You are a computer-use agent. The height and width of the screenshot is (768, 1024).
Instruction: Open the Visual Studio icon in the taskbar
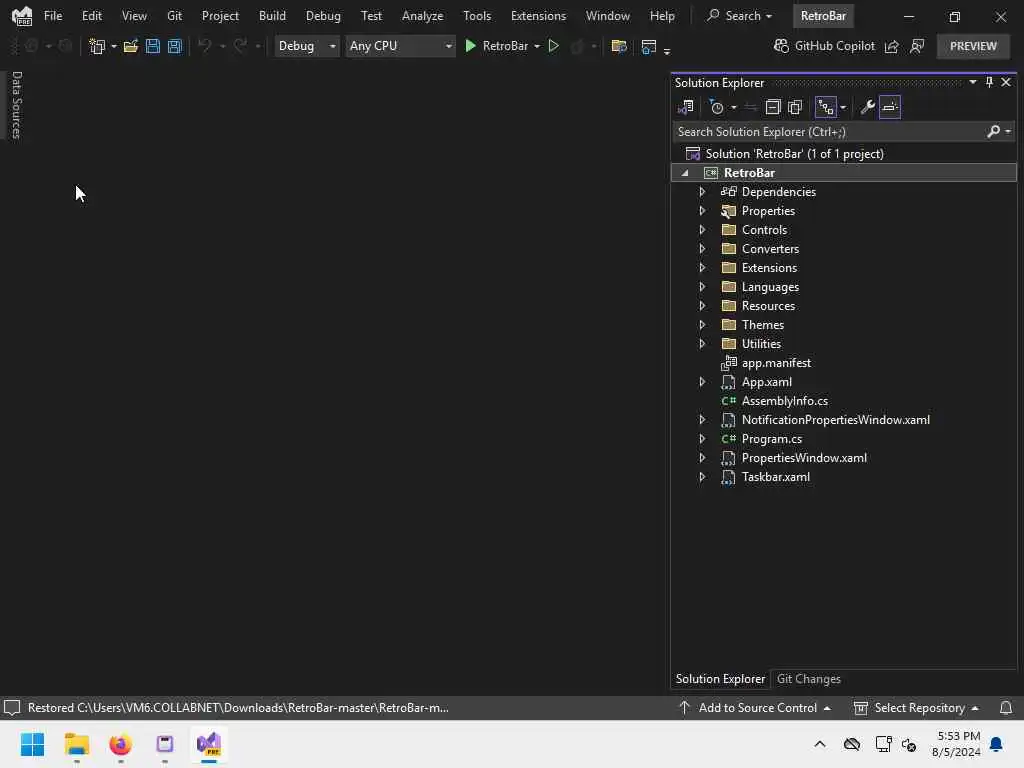[209, 744]
